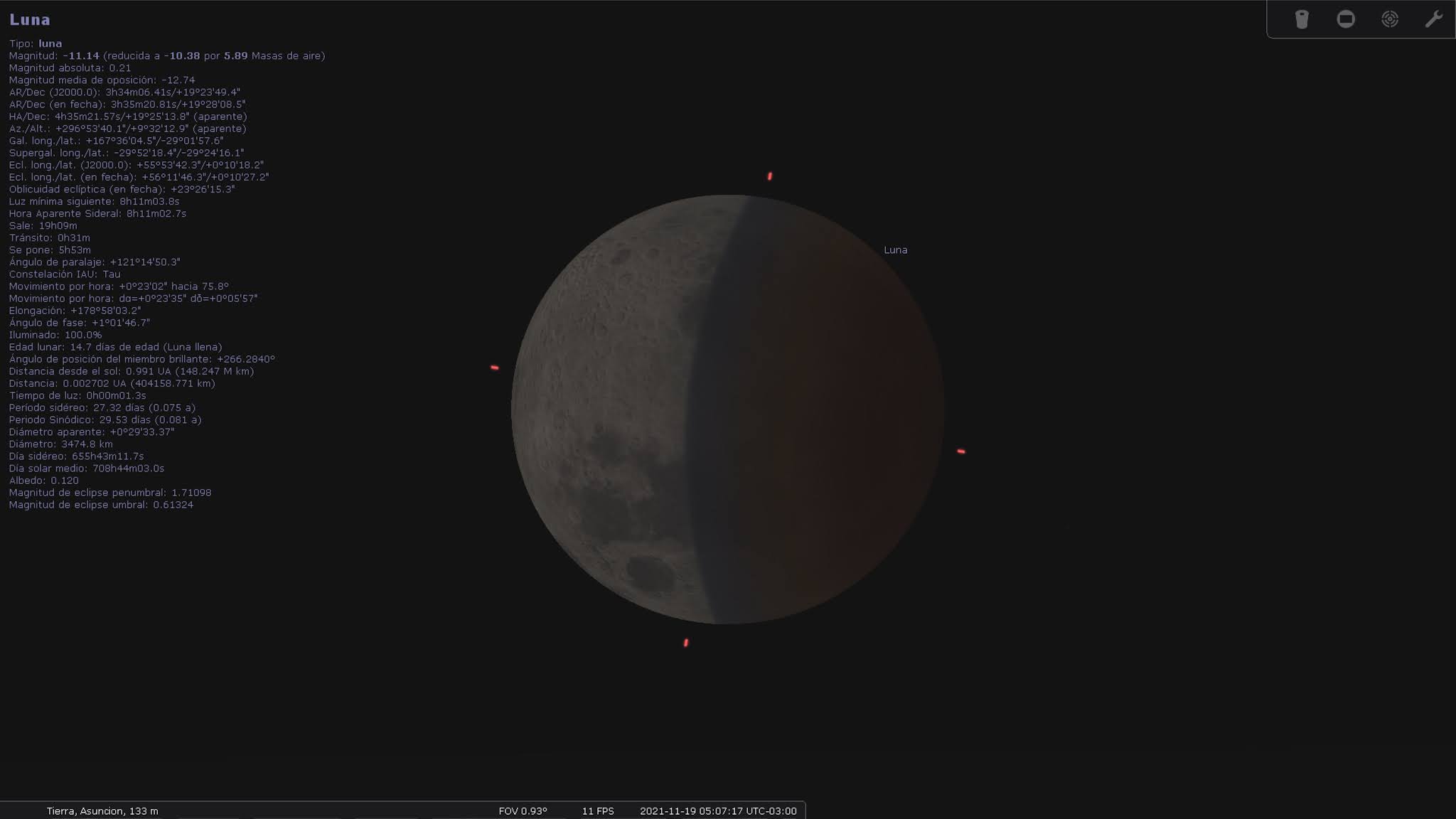The height and width of the screenshot is (819, 1456).
Task: Click the red selection marker right of the Moon
Action: click(961, 451)
